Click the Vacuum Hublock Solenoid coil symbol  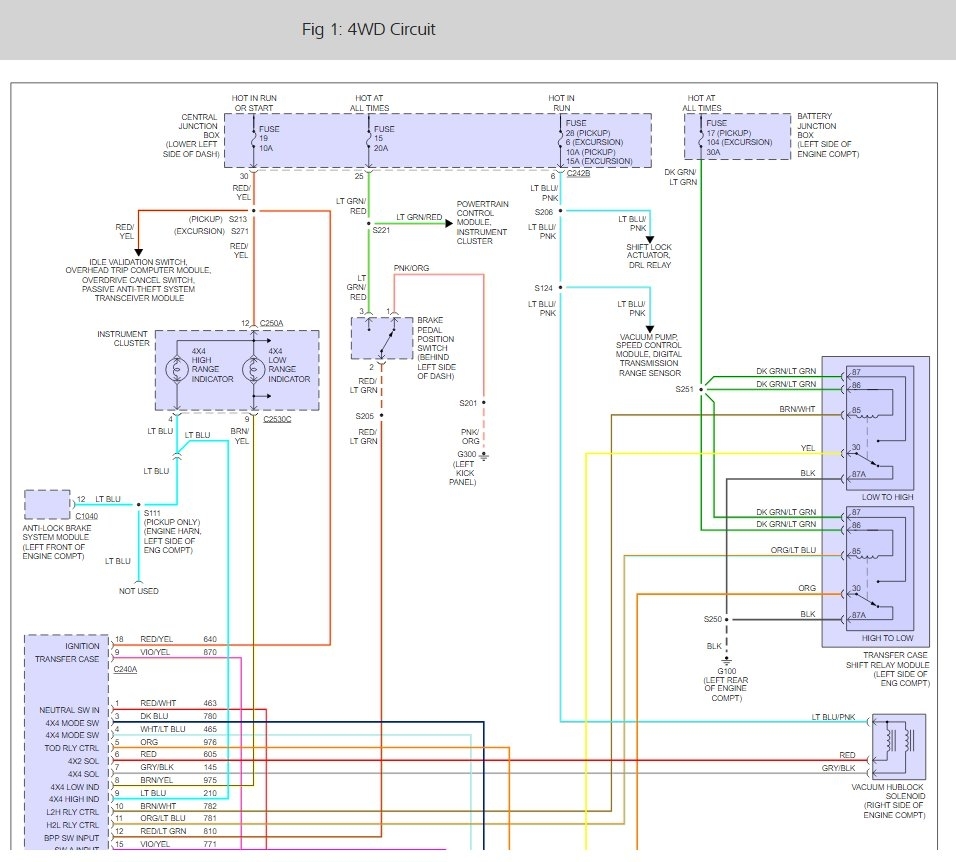point(899,746)
